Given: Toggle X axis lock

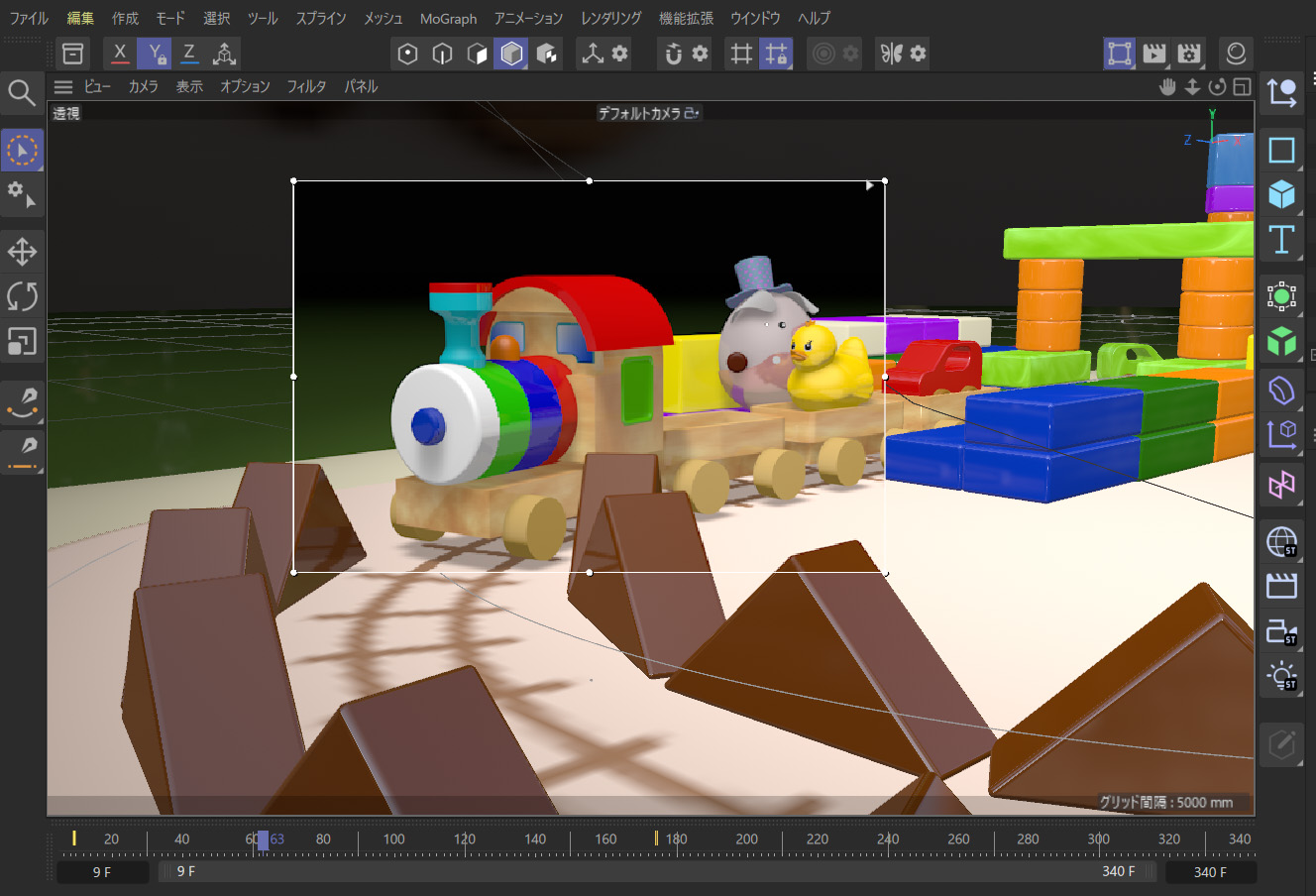Looking at the screenshot, I should pyautogui.click(x=120, y=54).
